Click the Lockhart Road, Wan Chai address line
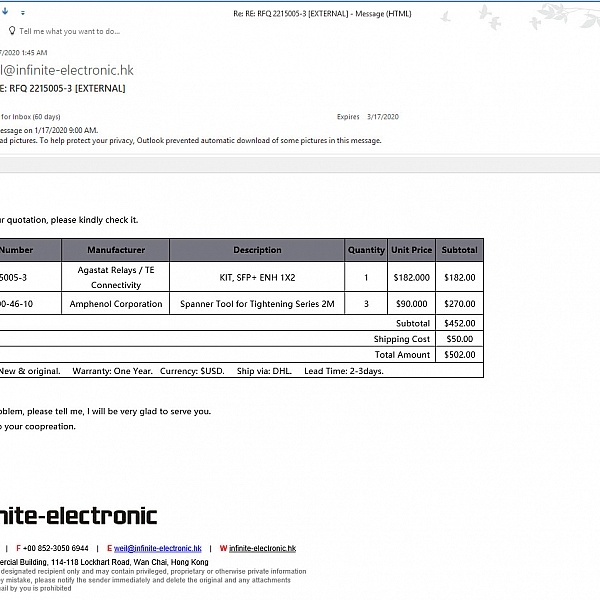Viewport: 600px width, 600px height. point(104,562)
